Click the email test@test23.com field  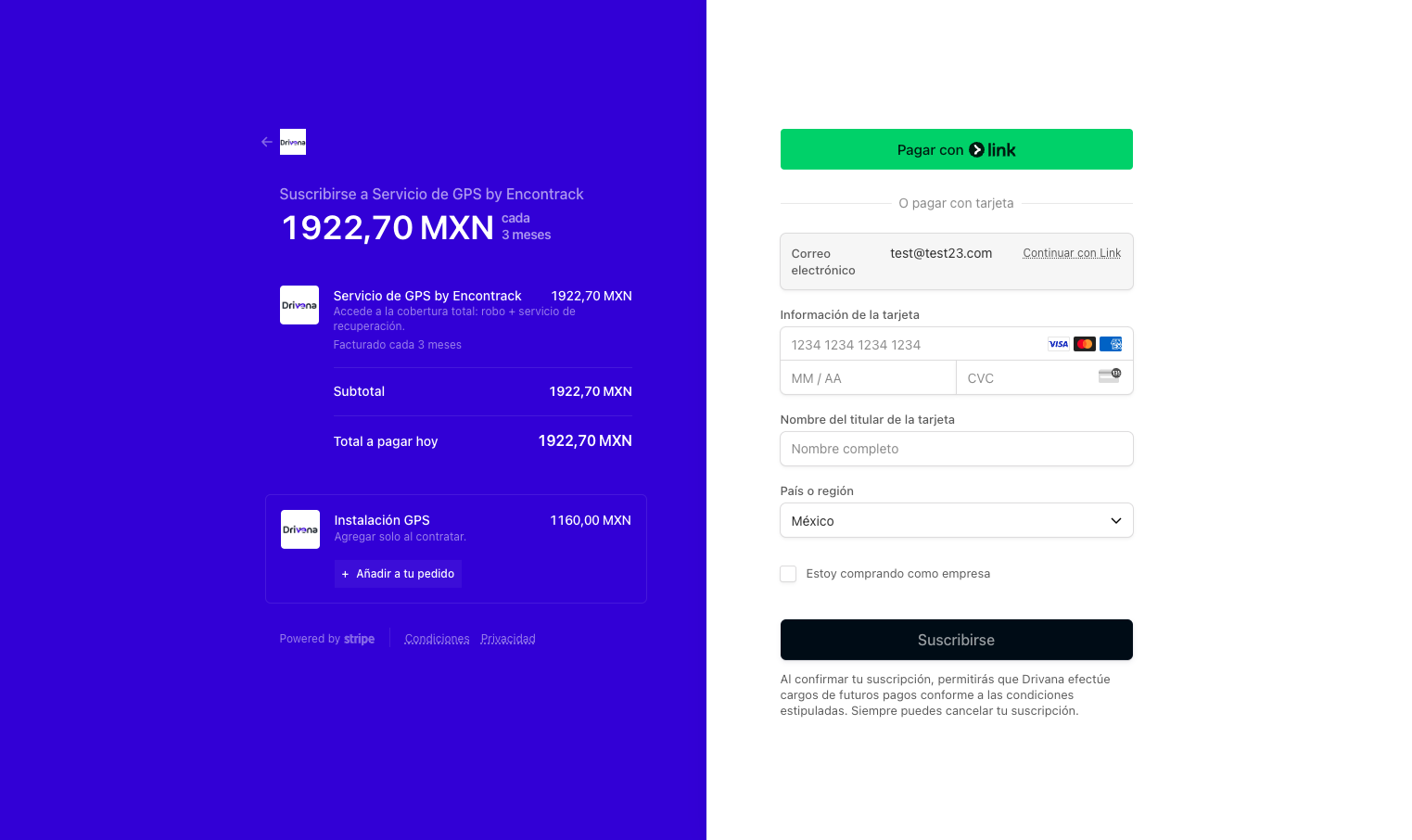(941, 253)
